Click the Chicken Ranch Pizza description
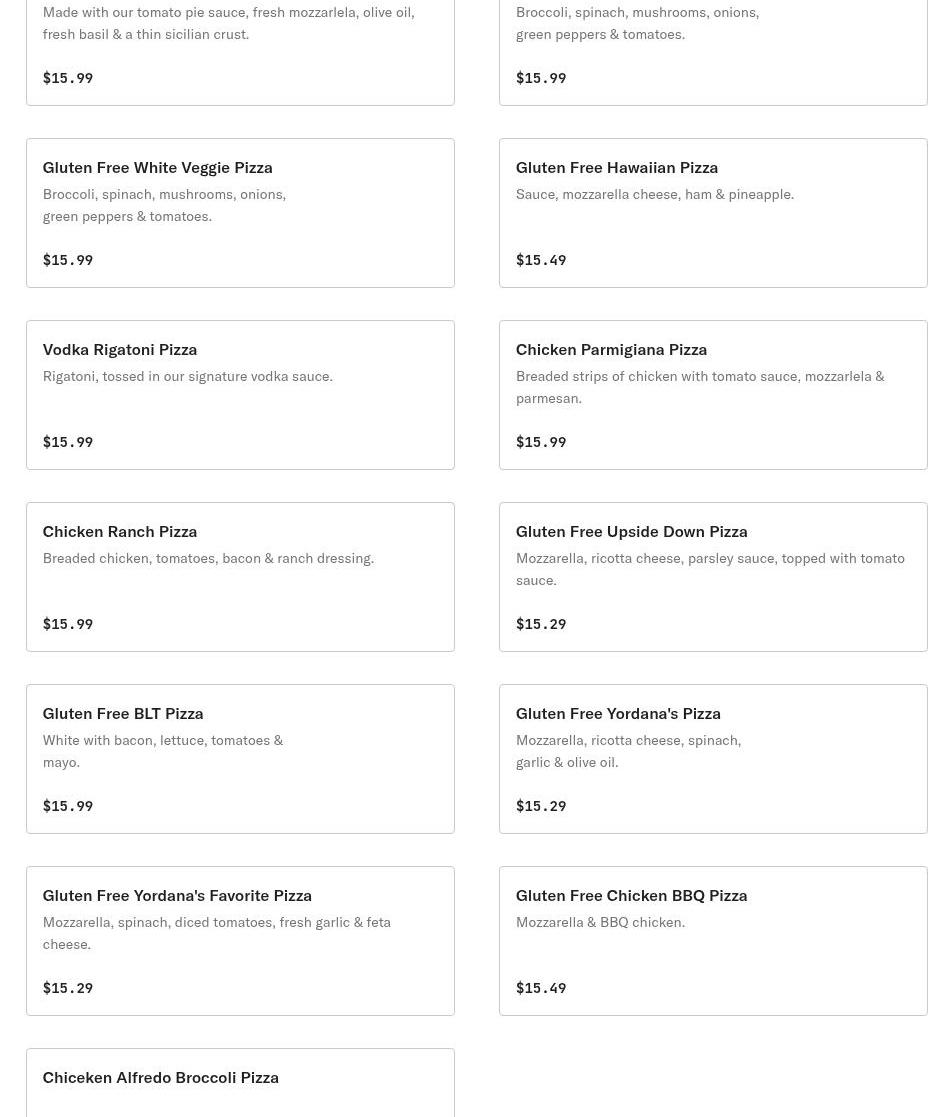Screen dimensions: 950x1117 click(207, 558)
